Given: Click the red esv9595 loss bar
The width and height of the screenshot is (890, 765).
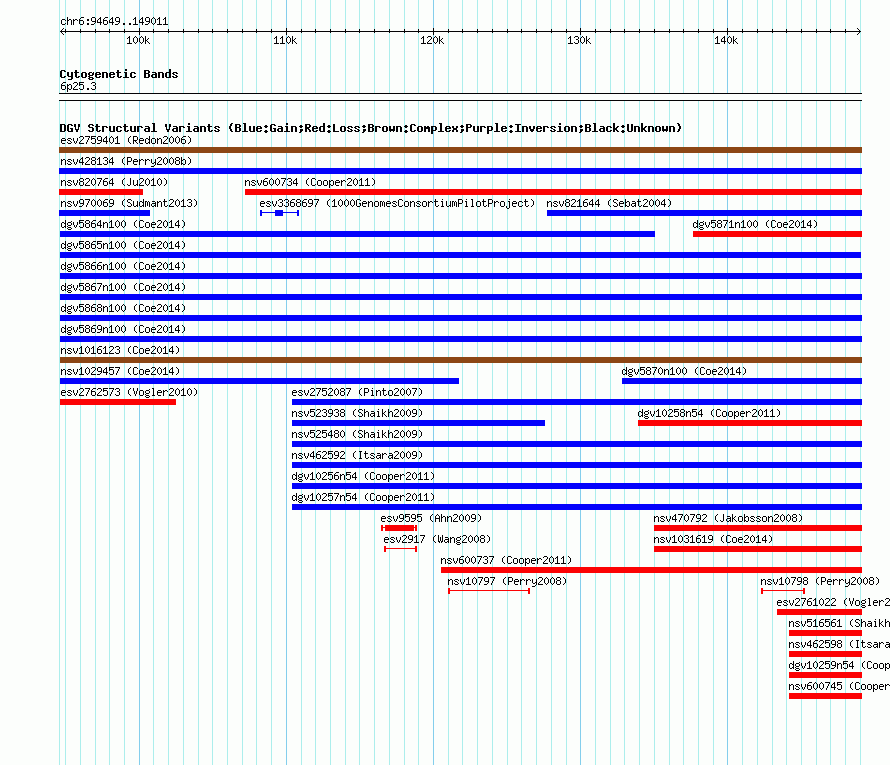Looking at the screenshot, I should pyautogui.click(x=399, y=528).
